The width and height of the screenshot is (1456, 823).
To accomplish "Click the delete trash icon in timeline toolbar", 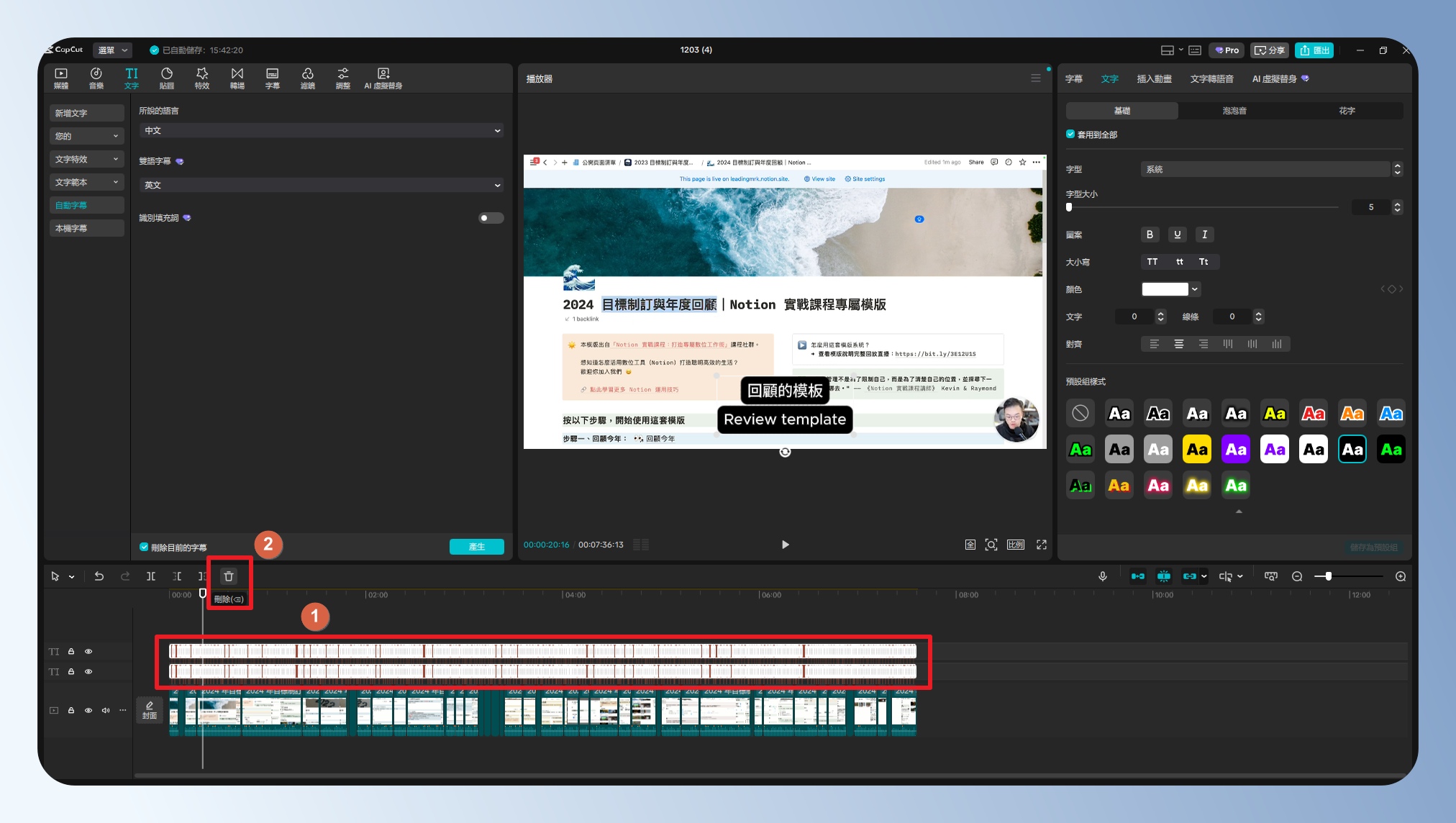I will click(x=229, y=576).
